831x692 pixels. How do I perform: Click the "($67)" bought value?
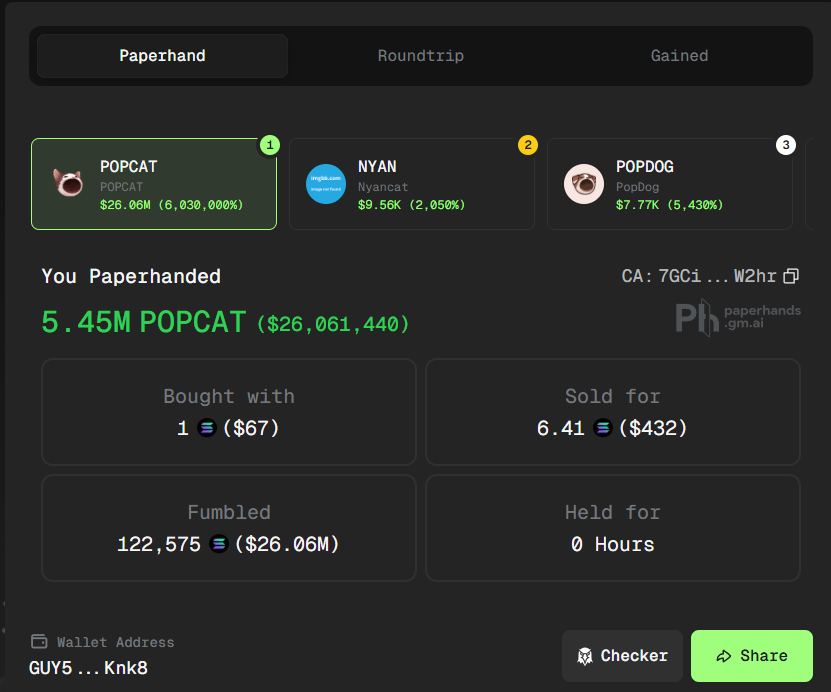tap(251, 428)
